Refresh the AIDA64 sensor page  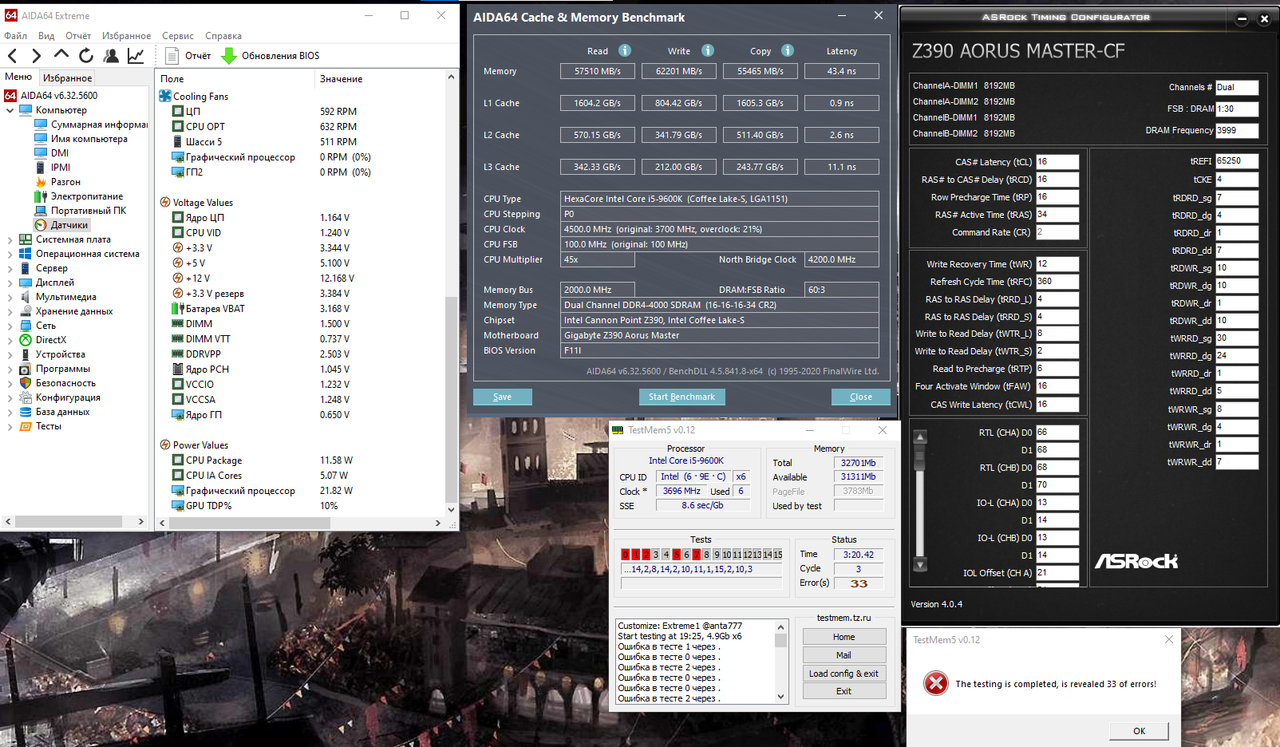86,56
